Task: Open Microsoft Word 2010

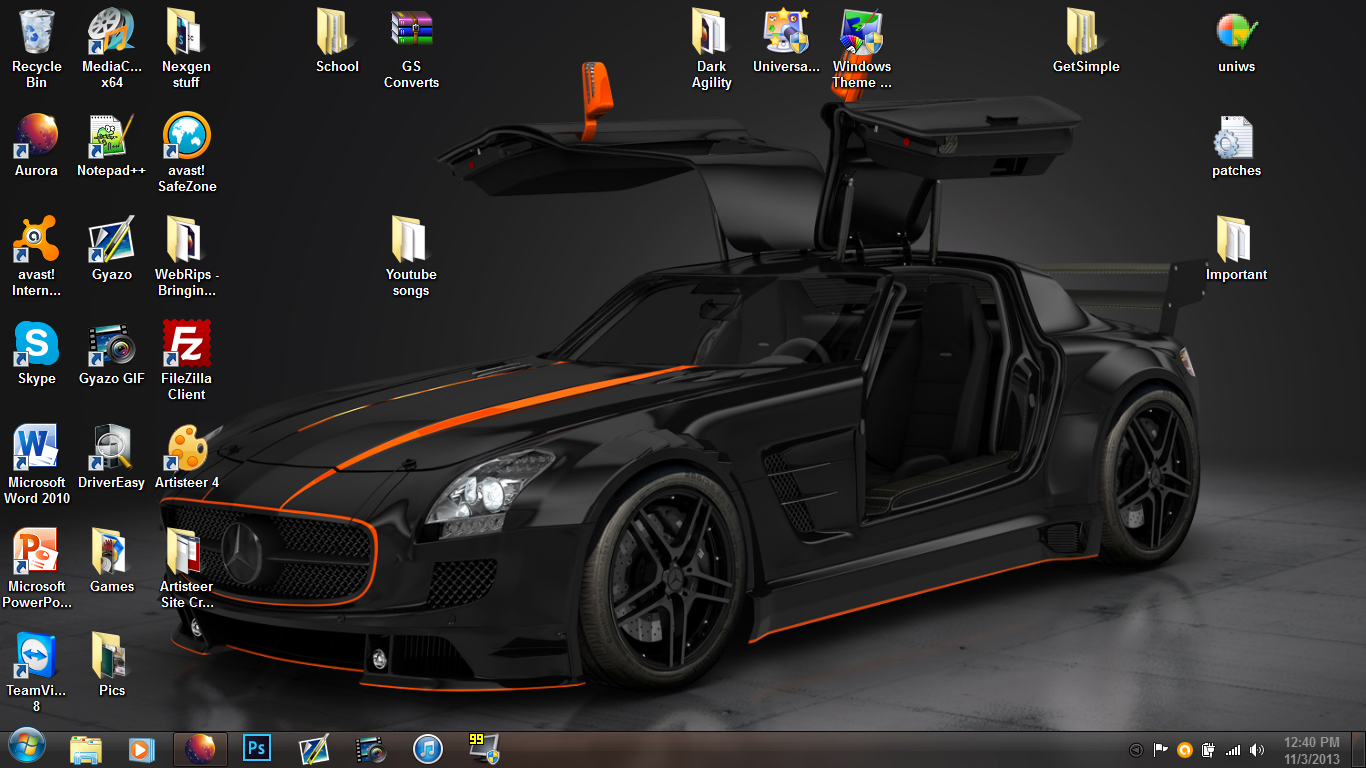Action: coord(37,463)
